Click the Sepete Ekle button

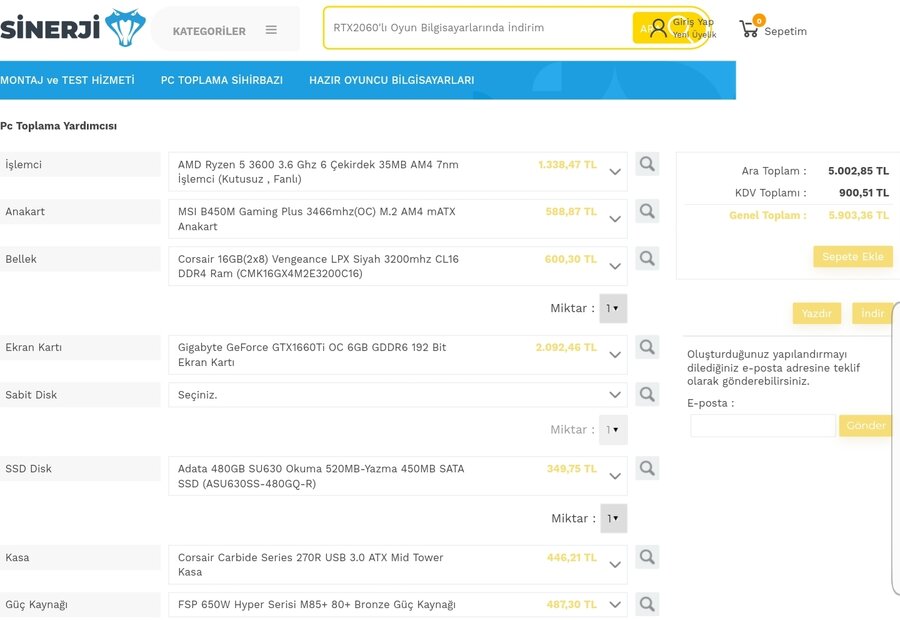click(x=852, y=257)
